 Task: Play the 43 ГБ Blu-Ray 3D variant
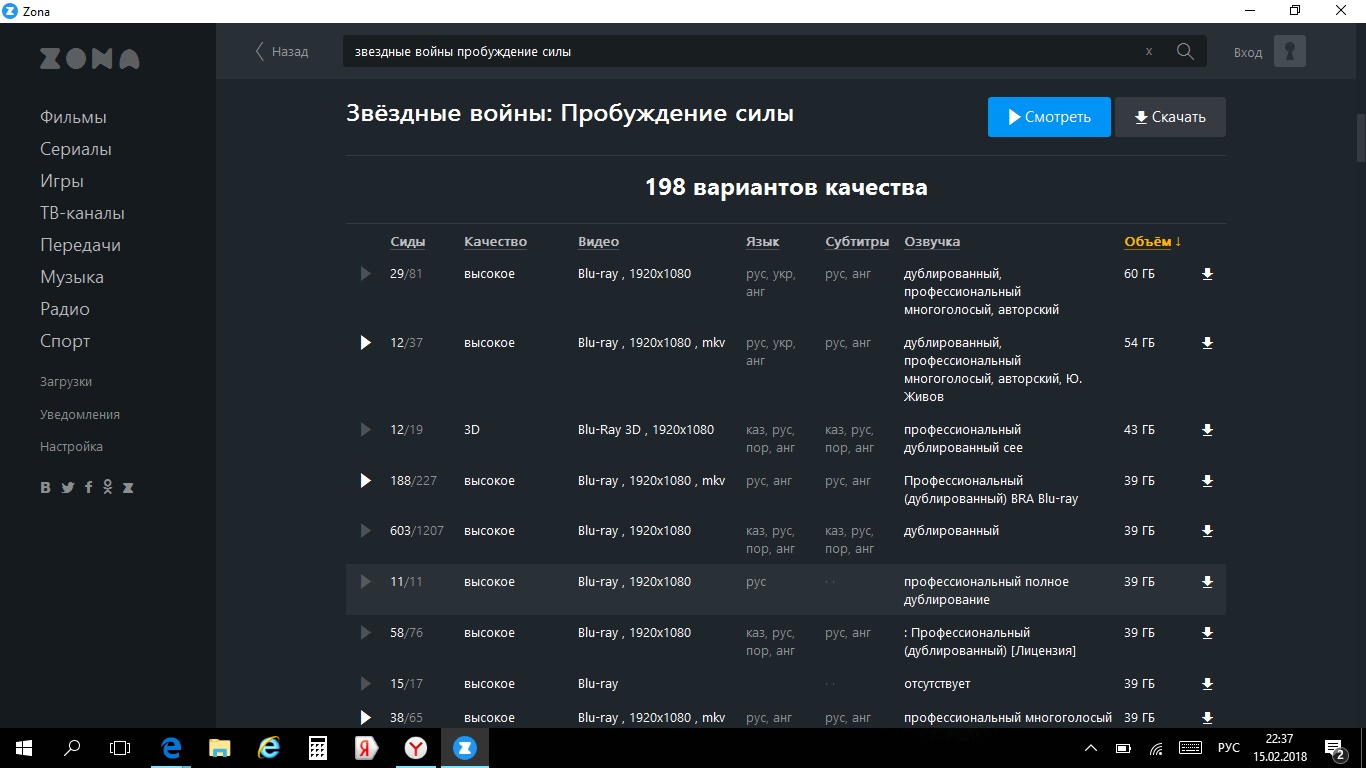pos(365,430)
